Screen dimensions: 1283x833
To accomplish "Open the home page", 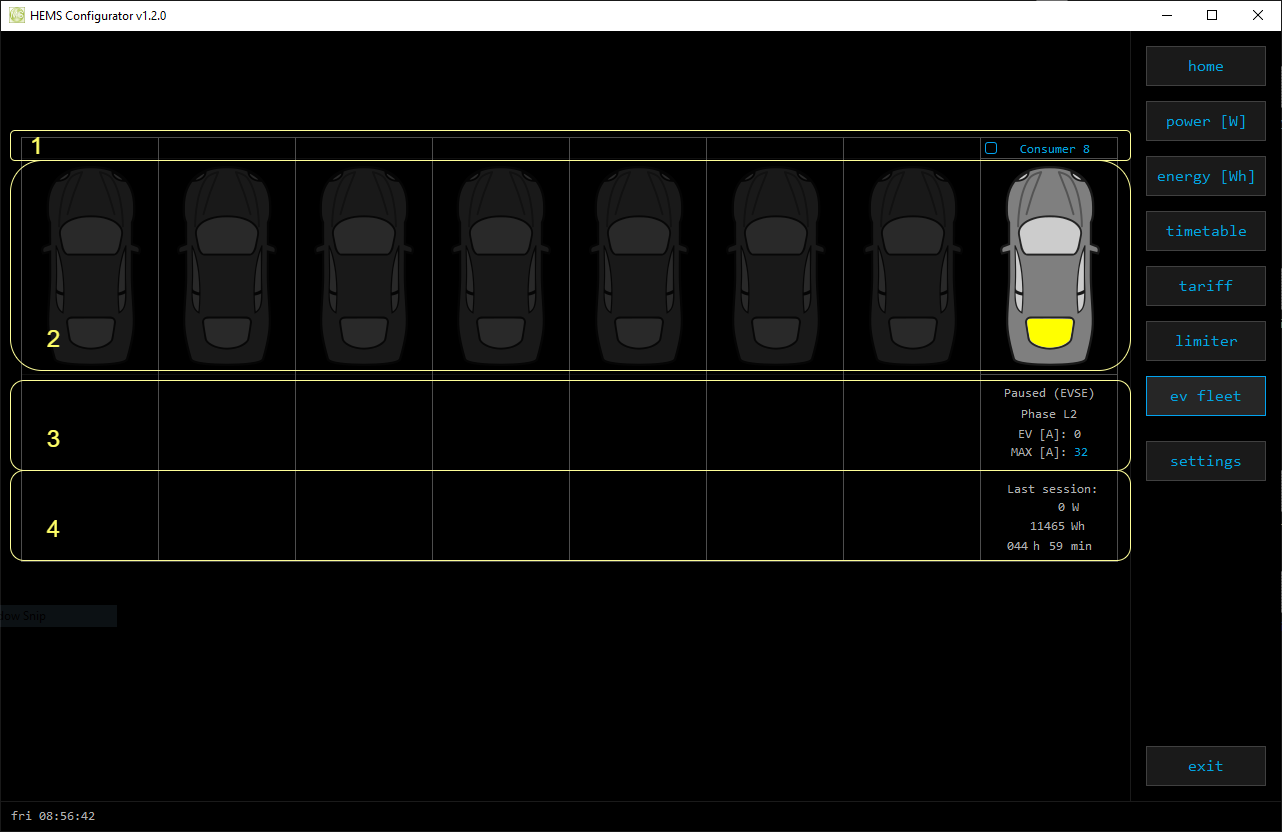I will [1205, 66].
